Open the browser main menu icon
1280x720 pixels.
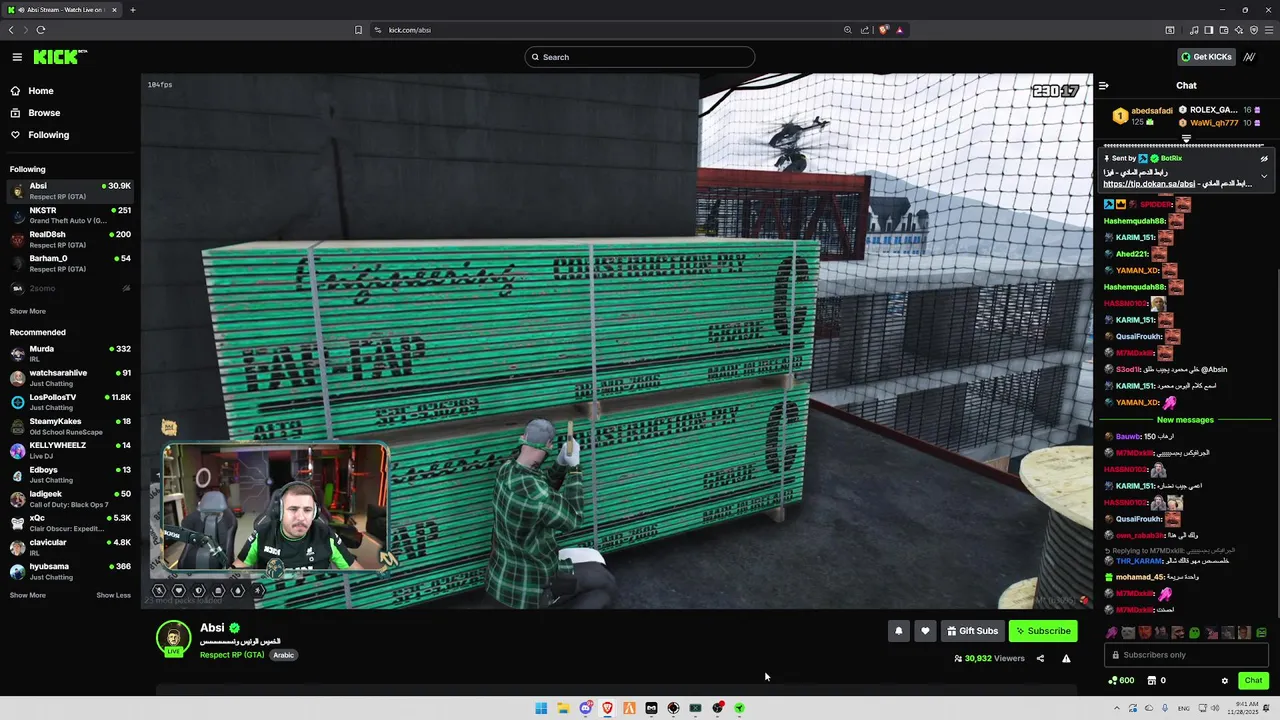[x=1268, y=30]
